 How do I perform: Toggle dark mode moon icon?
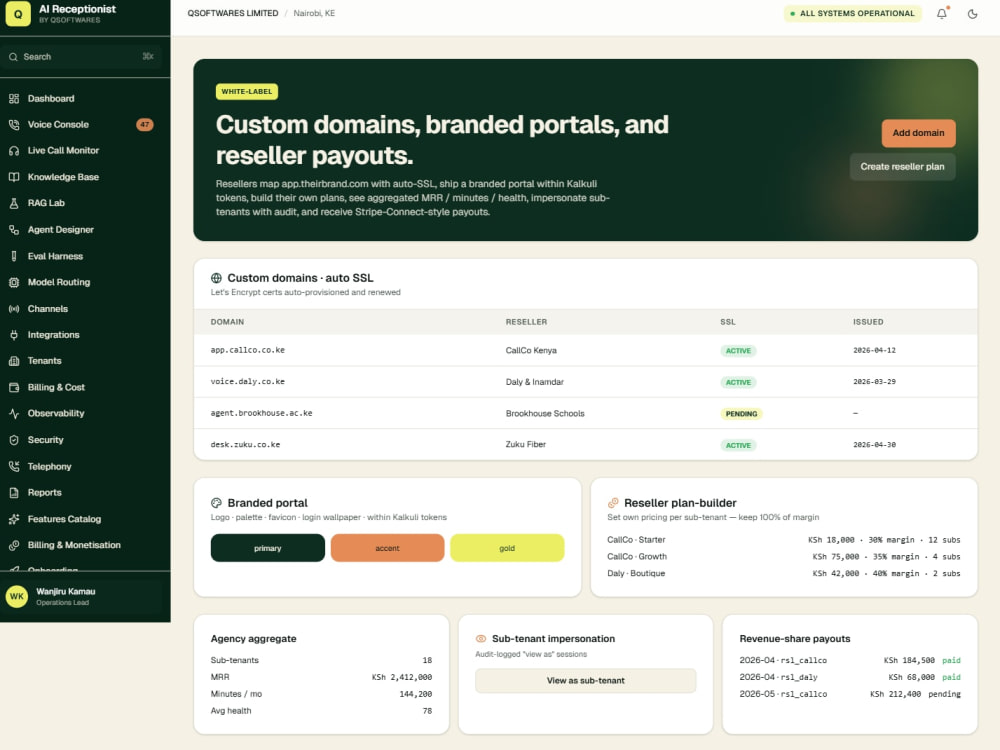click(x=973, y=13)
